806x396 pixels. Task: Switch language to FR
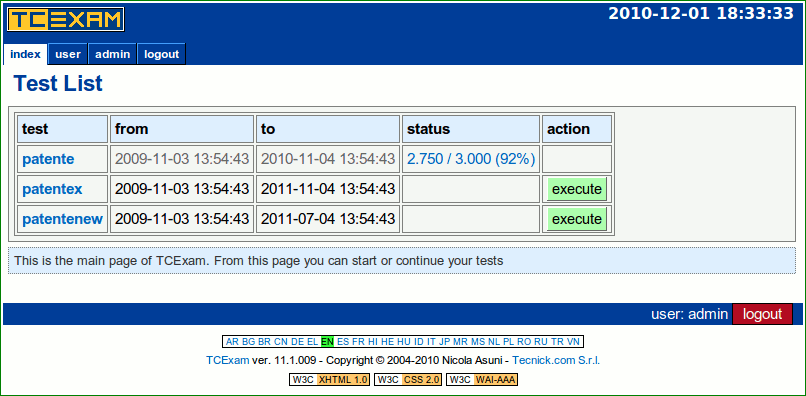pos(358,341)
